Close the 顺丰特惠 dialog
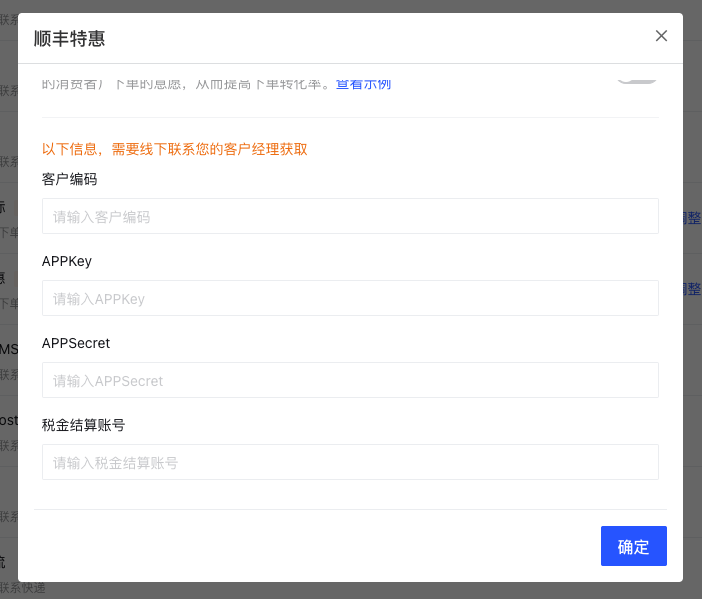The height and width of the screenshot is (599, 702). click(661, 36)
